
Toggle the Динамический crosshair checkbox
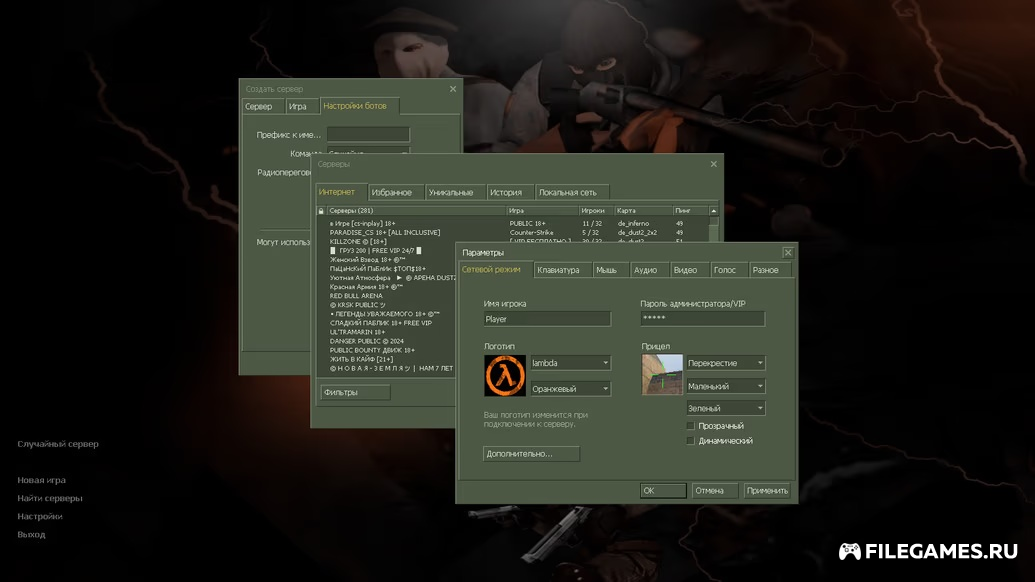pos(690,441)
